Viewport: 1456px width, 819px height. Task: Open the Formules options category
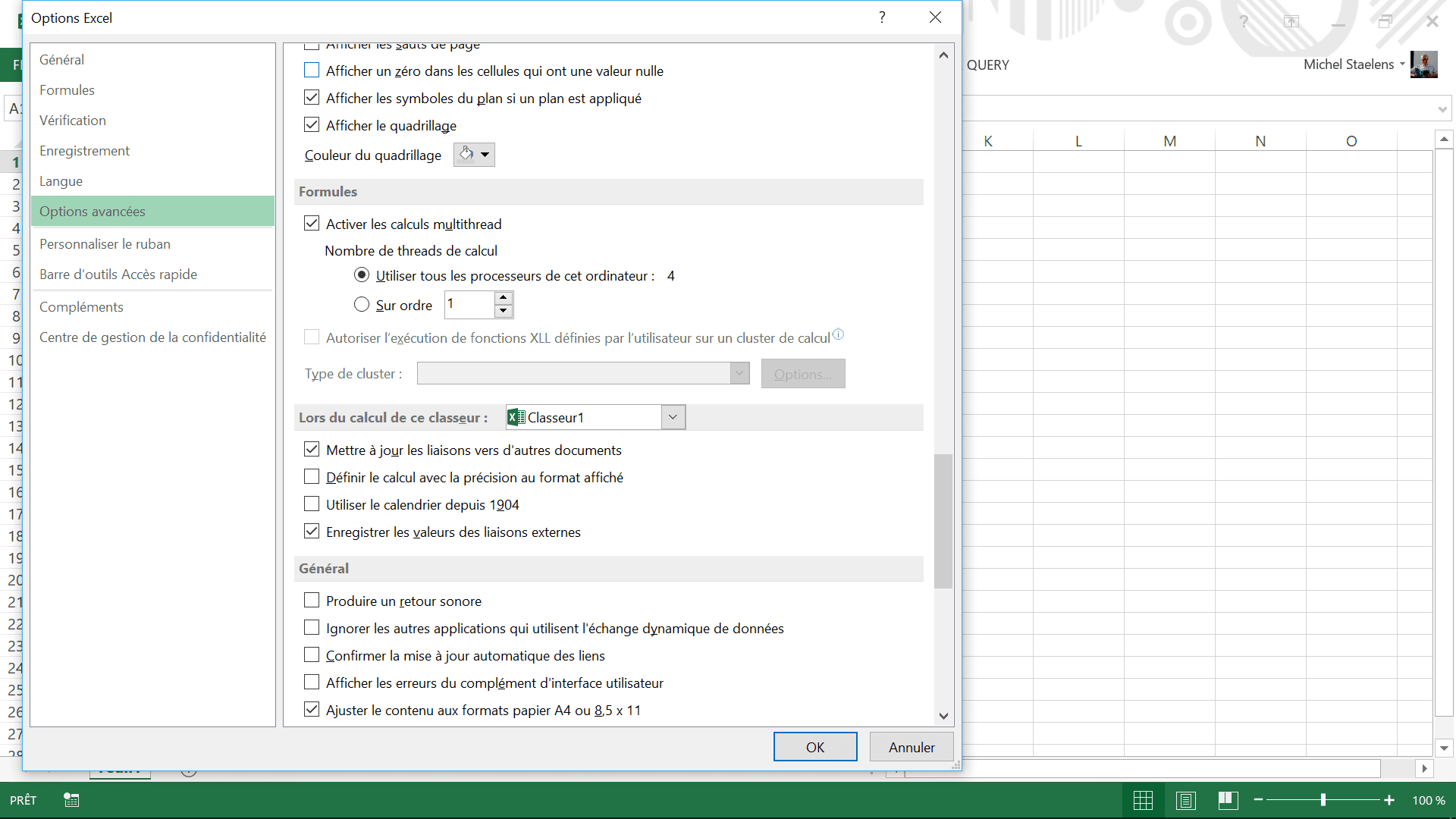[x=67, y=90]
